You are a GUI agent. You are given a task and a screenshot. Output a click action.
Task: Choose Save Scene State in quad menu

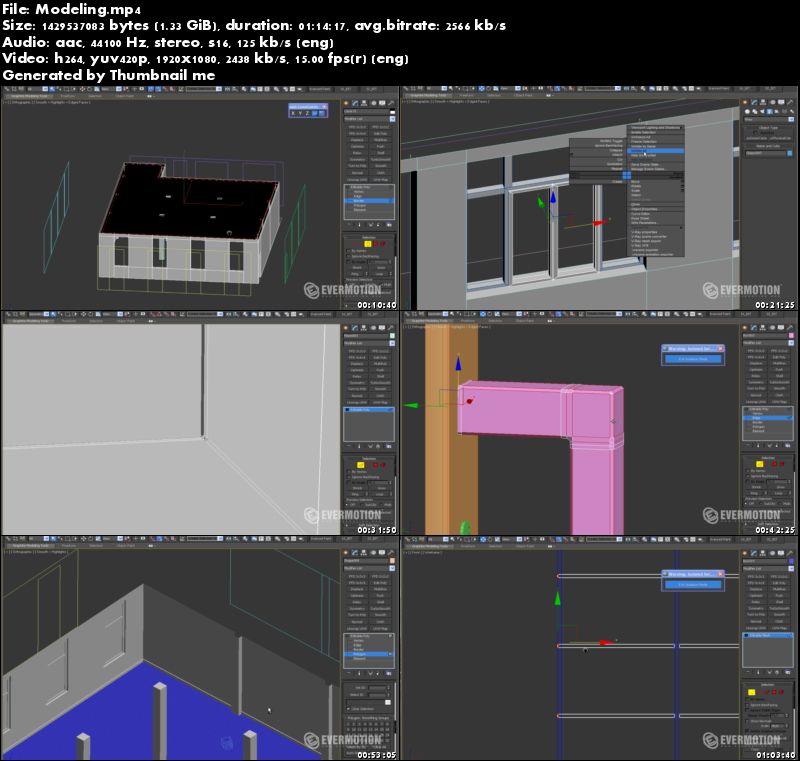pos(645,165)
